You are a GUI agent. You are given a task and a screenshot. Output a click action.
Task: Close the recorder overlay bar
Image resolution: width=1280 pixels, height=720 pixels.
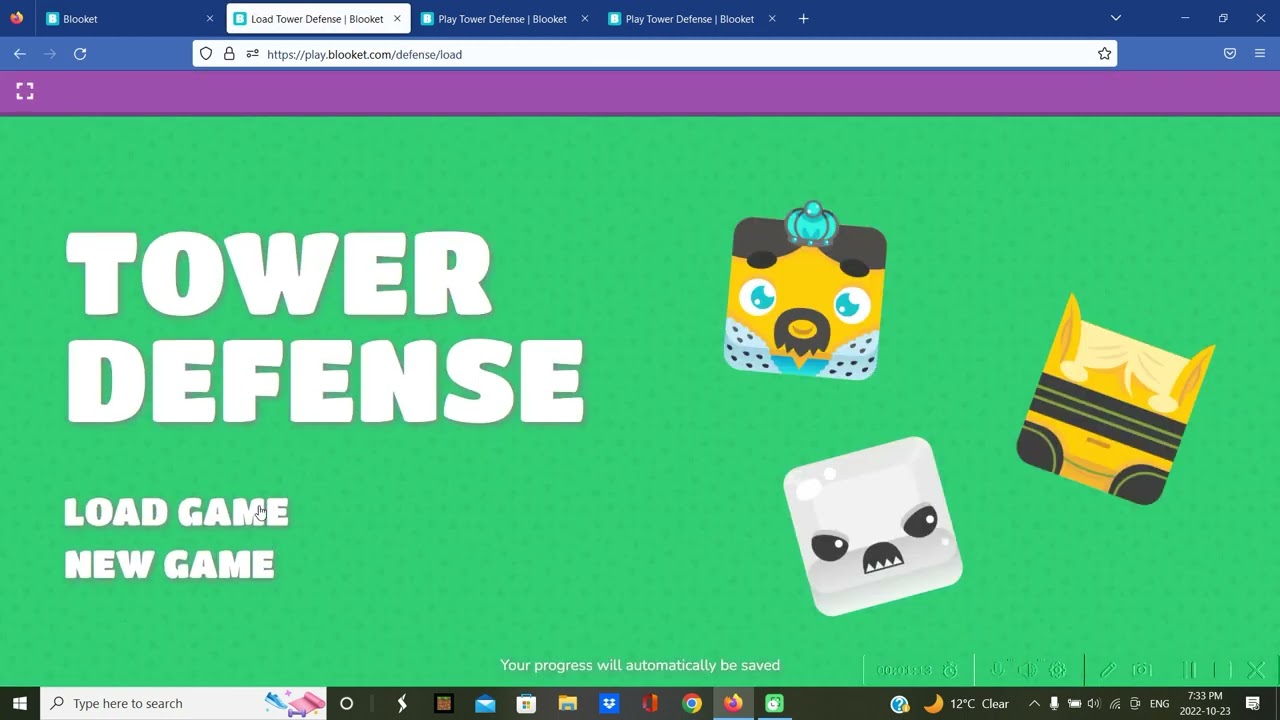click(x=1257, y=670)
